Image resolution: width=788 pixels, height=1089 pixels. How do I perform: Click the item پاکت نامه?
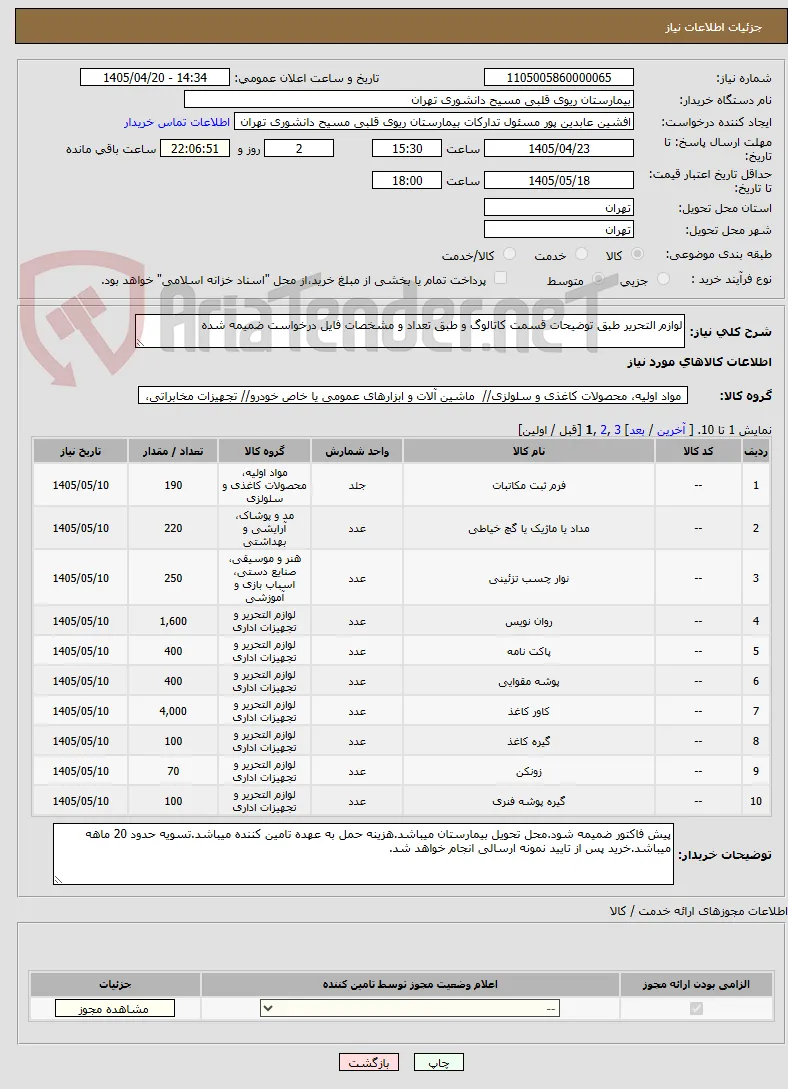tap(529, 651)
